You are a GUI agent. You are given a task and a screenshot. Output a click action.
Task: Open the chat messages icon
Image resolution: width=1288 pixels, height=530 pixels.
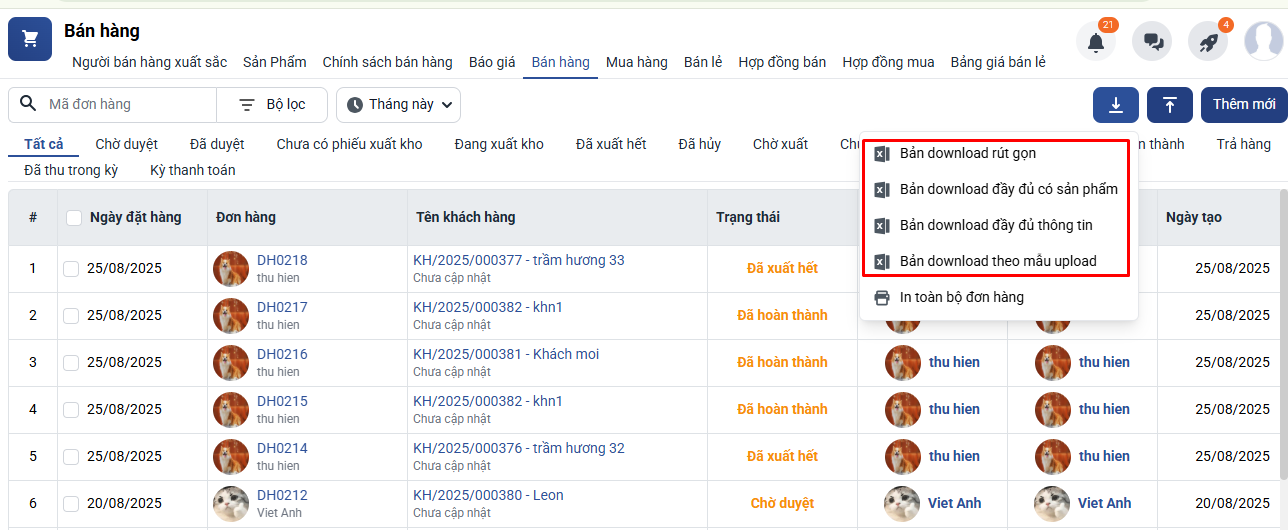click(x=1152, y=42)
